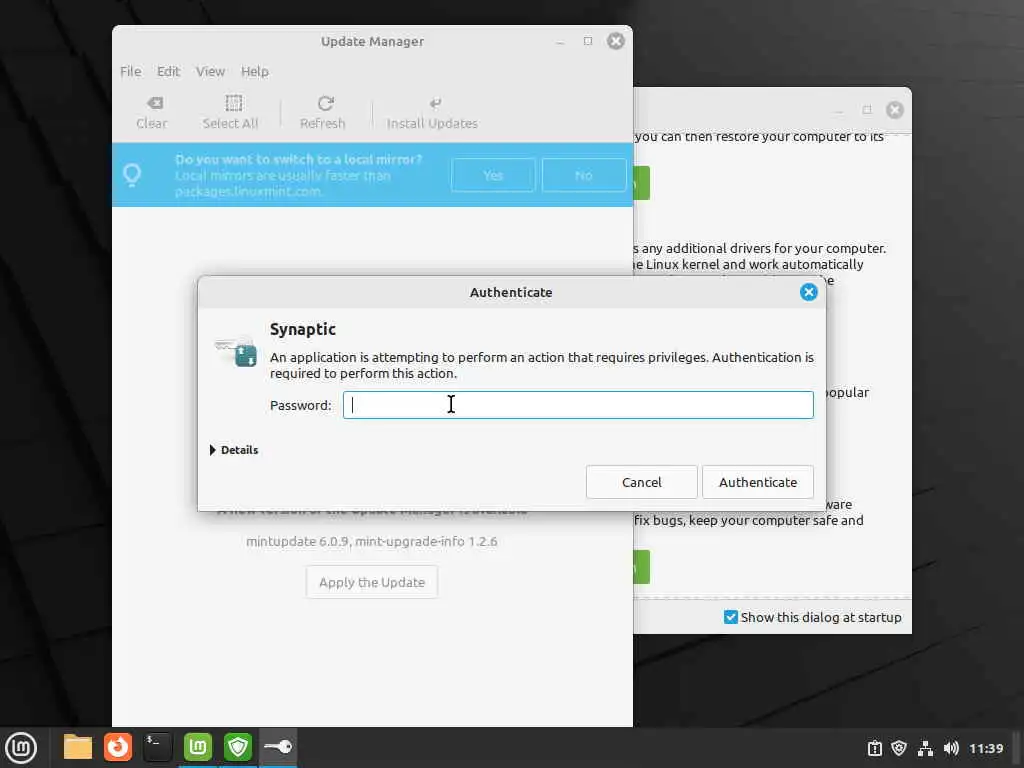
Task: Toggle 'Show this dialog at startup' checkbox
Action: (731, 617)
